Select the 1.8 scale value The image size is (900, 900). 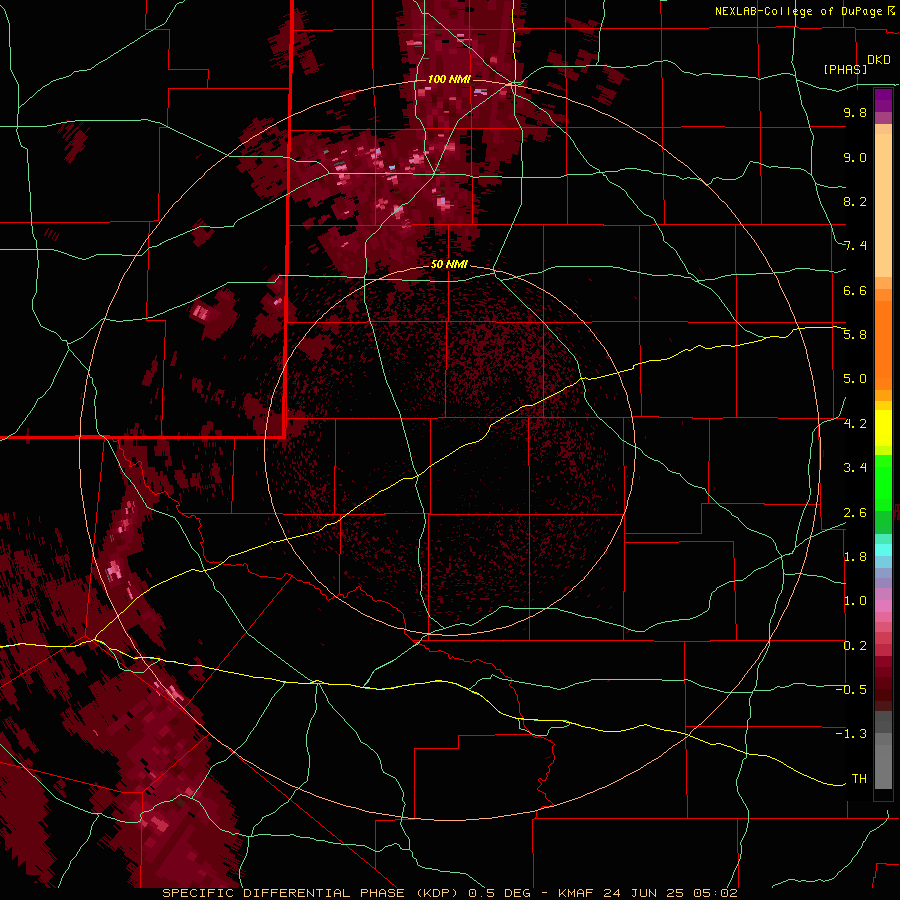pos(855,557)
